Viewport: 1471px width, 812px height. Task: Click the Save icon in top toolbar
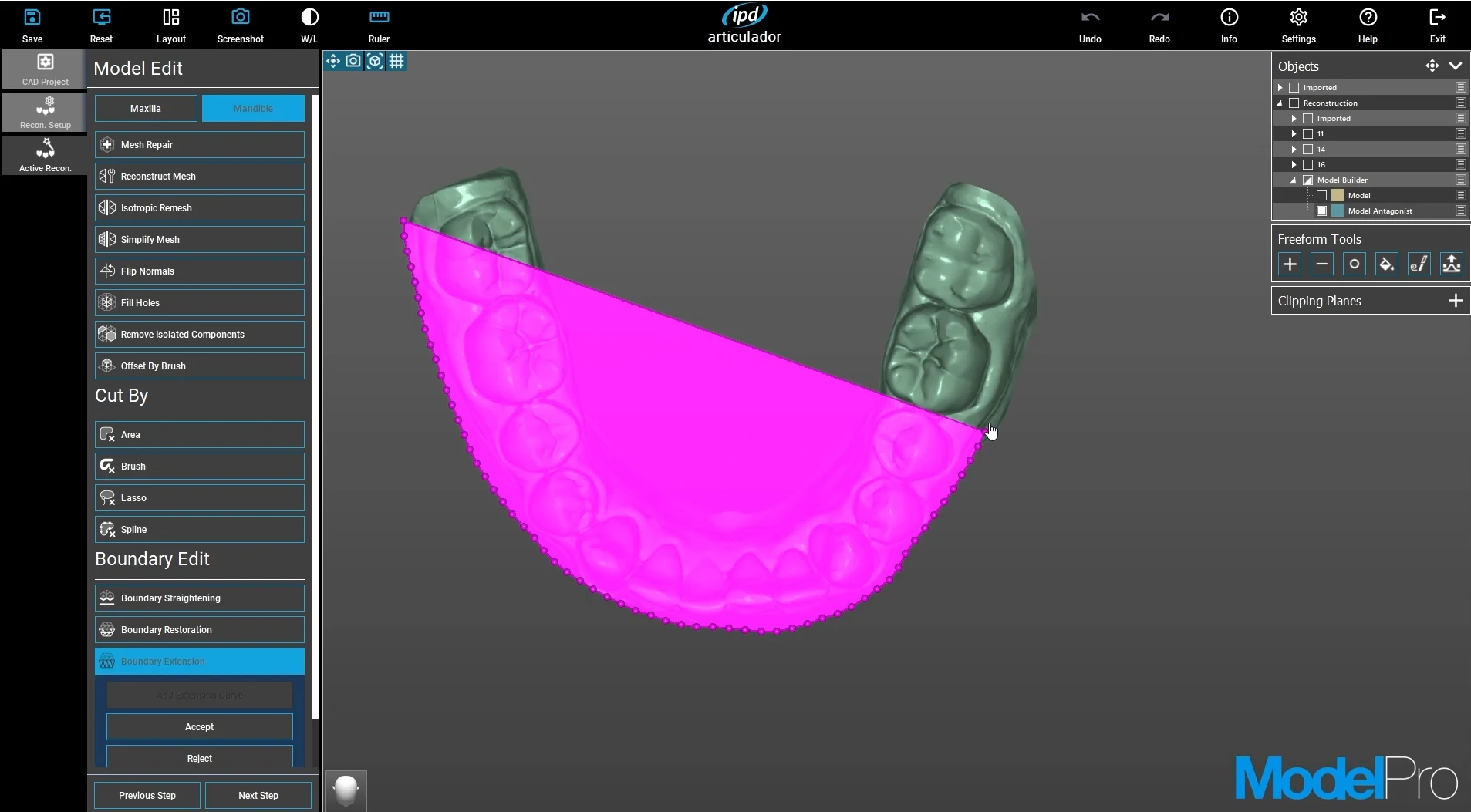tap(32, 17)
